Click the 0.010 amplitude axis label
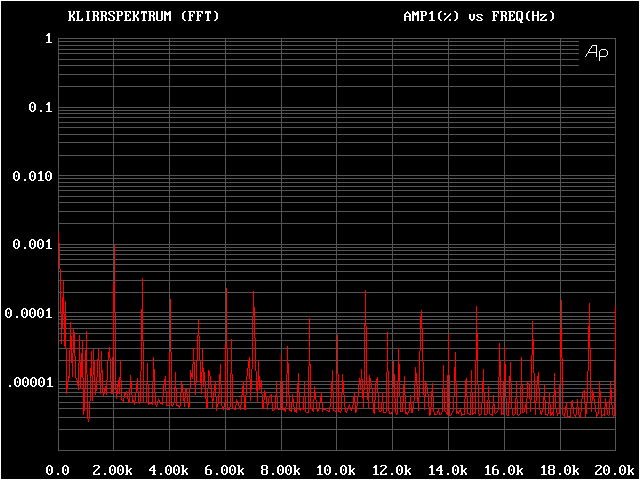The width and height of the screenshot is (640, 480). click(31, 177)
